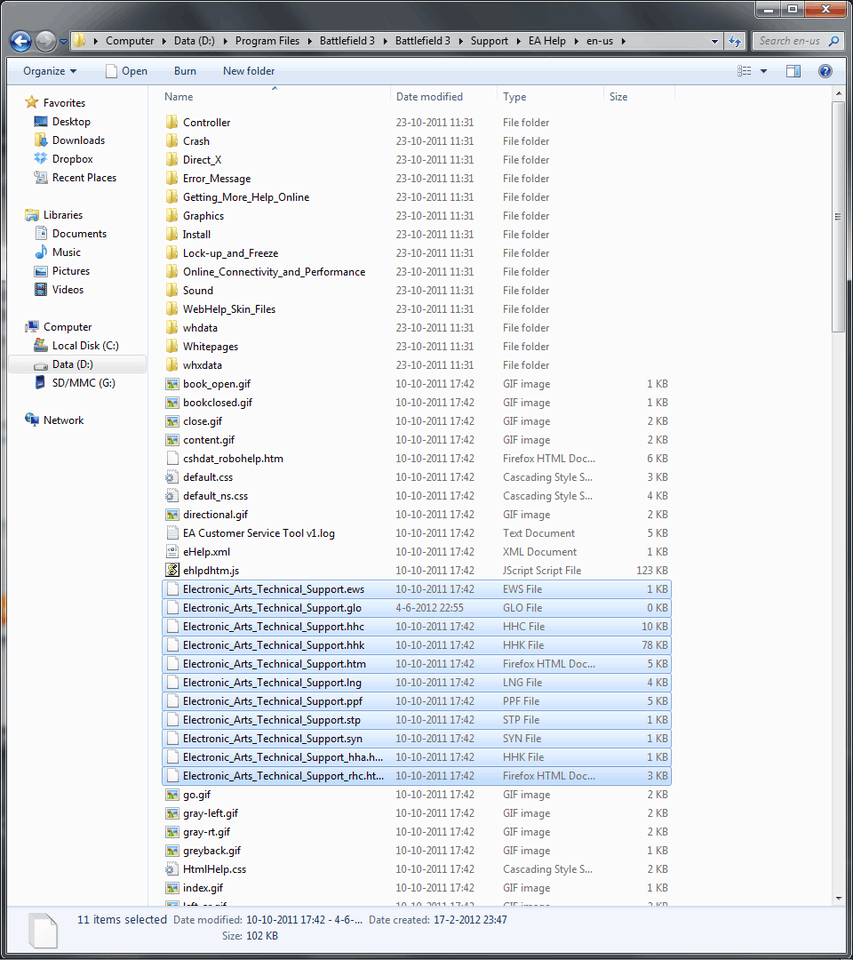This screenshot has width=853, height=960.
Task: Select the WebHelp_Skin_Files folder icon
Action: 172,309
